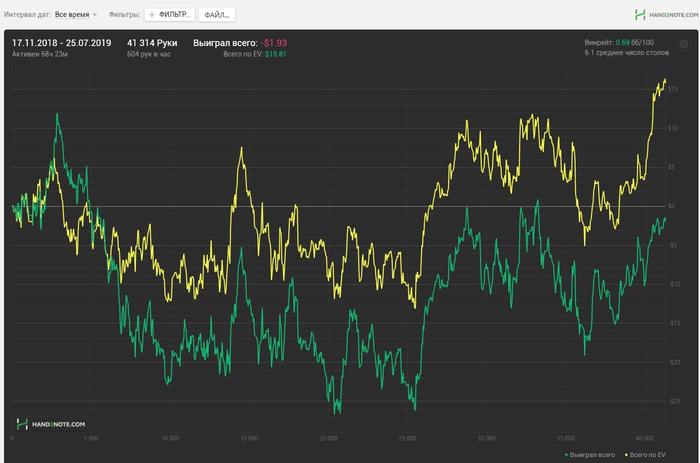Click the dropdown arrow next to 'Все время'
This screenshot has width=700, height=463.
pyautogui.click(x=95, y=15)
